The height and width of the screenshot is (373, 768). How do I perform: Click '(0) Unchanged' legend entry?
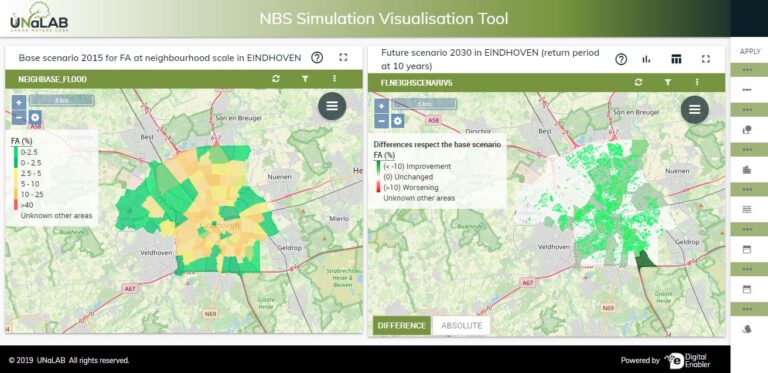coord(408,177)
